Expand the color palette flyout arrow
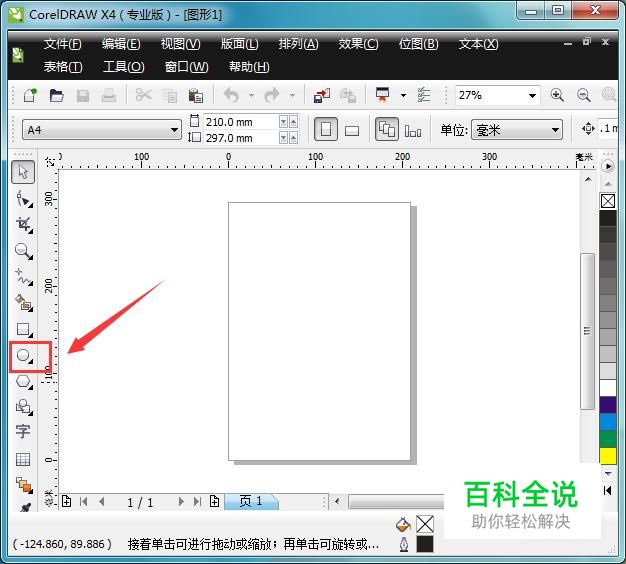The width and height of the screenshot is (626, 564). [x=608, y=166]
